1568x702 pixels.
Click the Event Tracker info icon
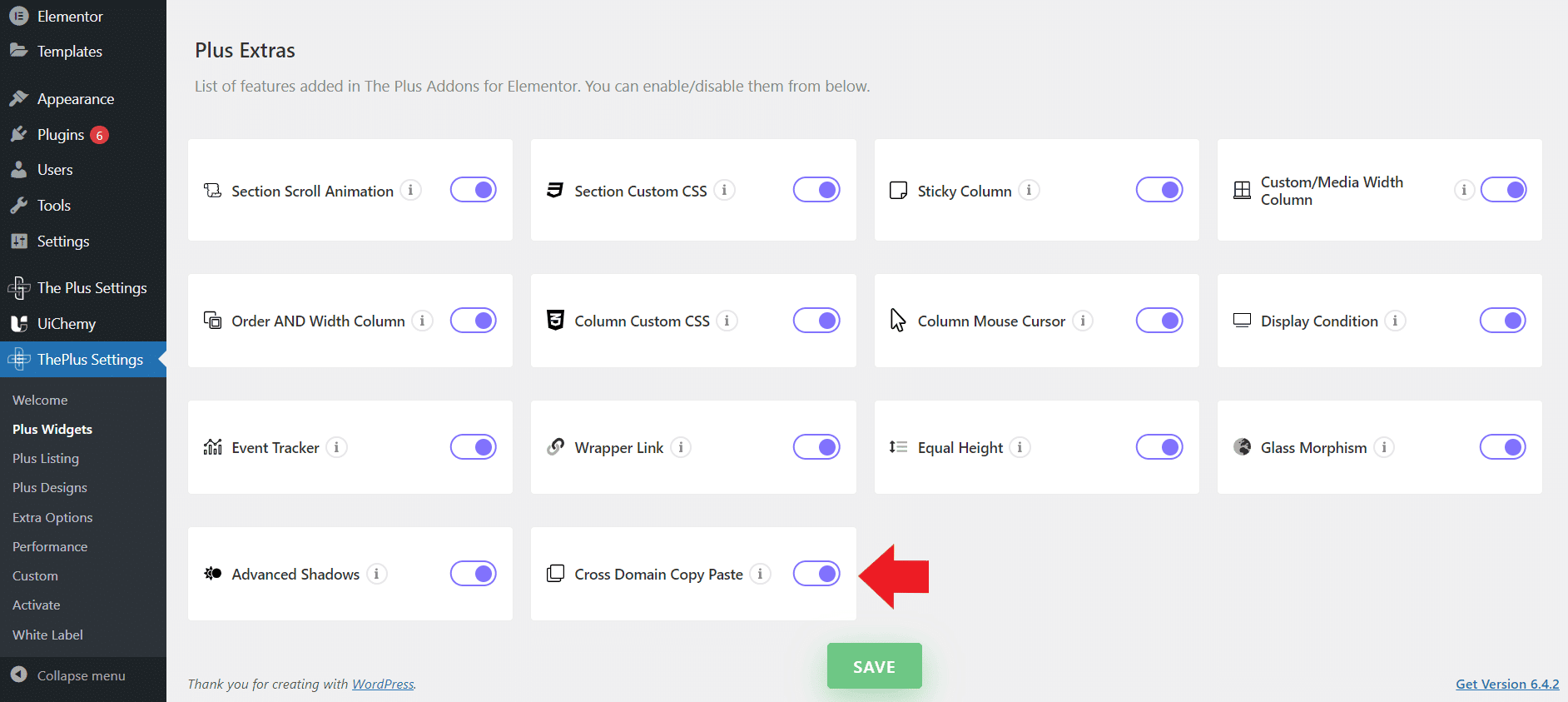(336, 447)
